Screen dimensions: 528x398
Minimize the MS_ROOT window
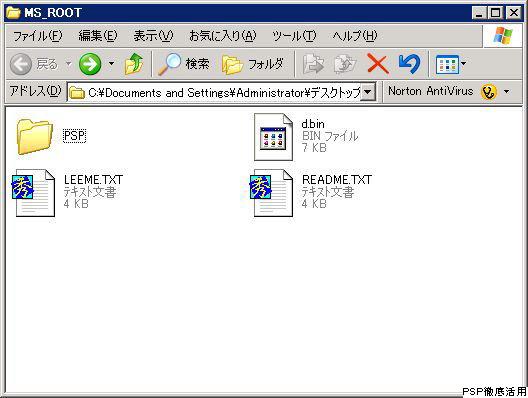[478, 13]
